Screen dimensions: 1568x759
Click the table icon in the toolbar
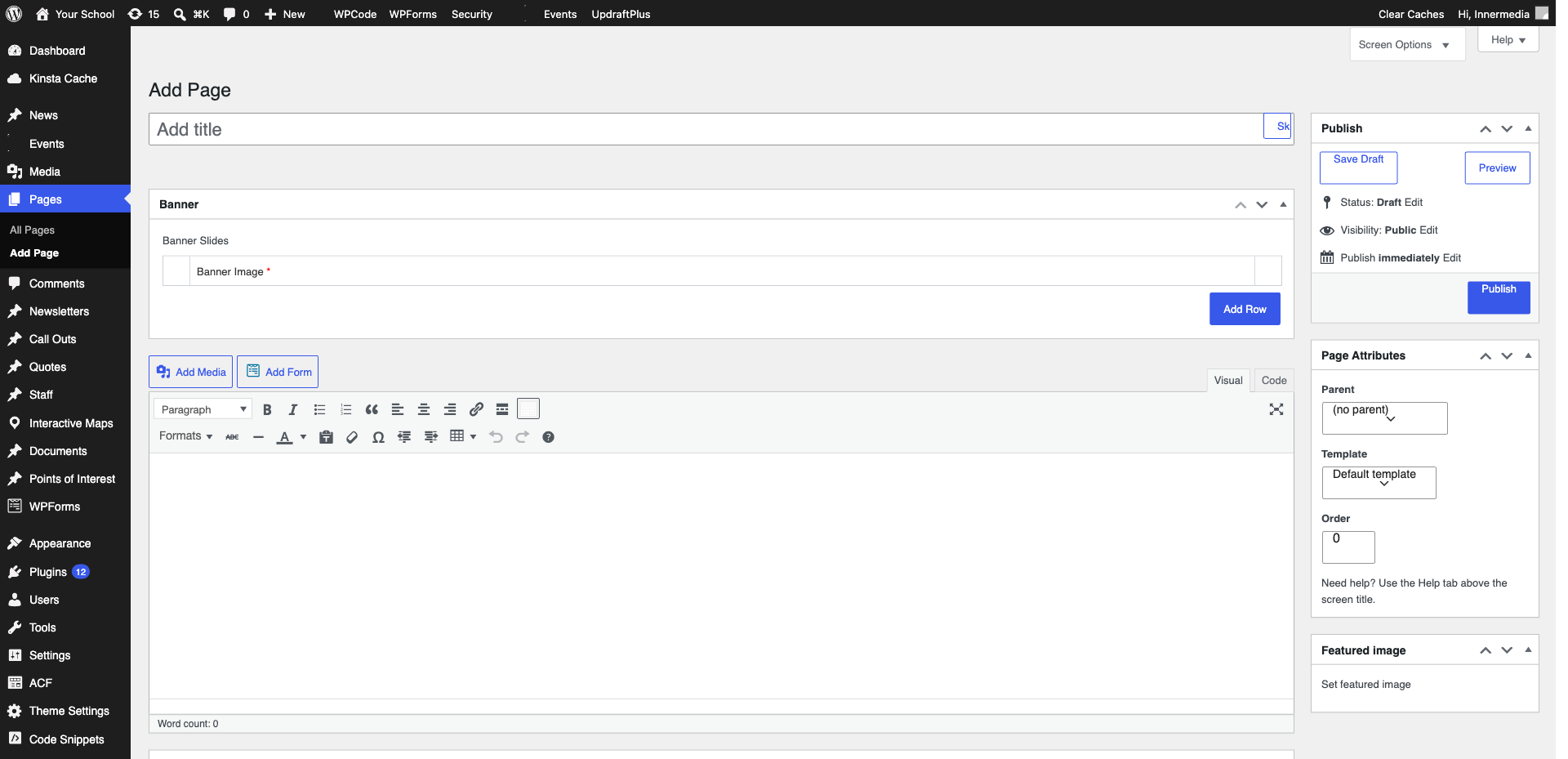(x=457, y=436)
